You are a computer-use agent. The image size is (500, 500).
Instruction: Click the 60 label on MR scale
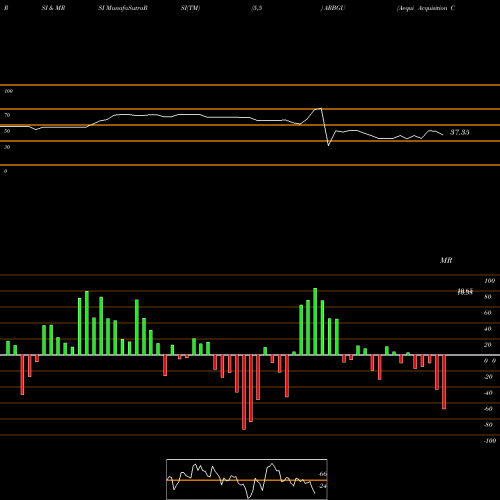(488, 313)
